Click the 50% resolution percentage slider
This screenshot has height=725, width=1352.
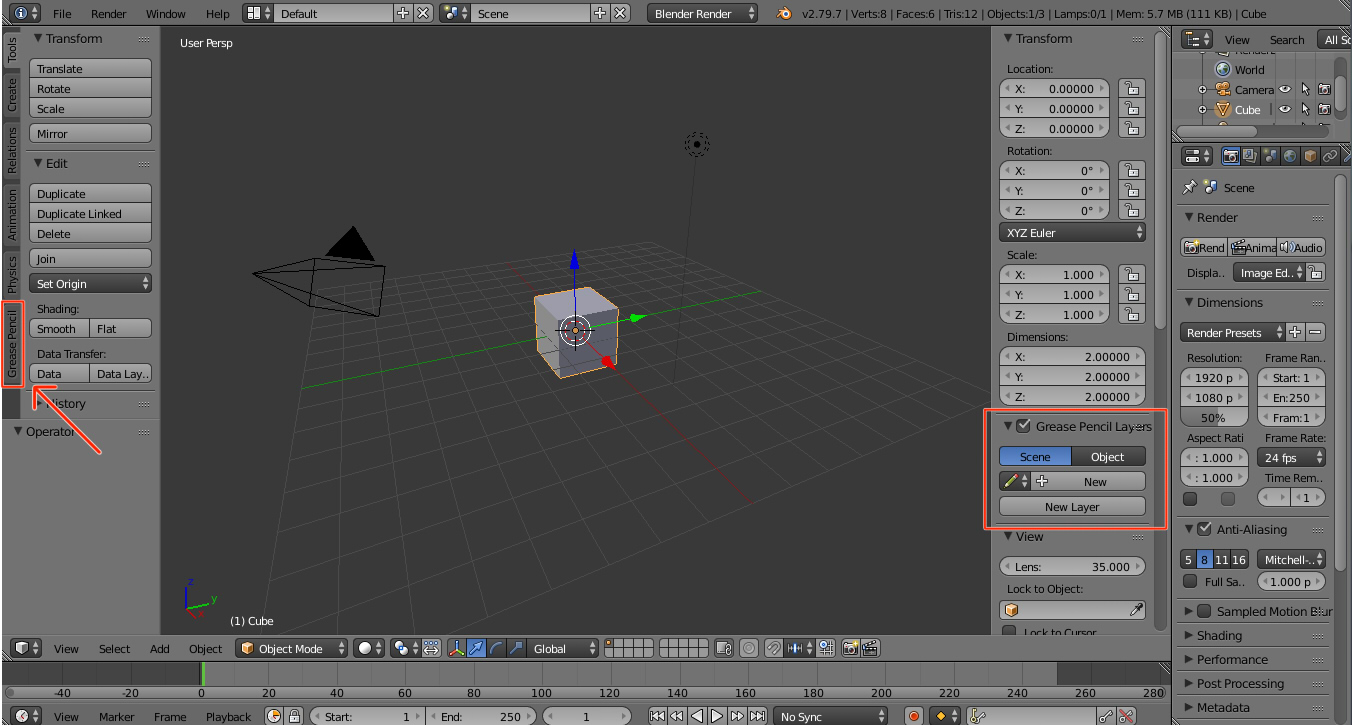pos(1214,417)
